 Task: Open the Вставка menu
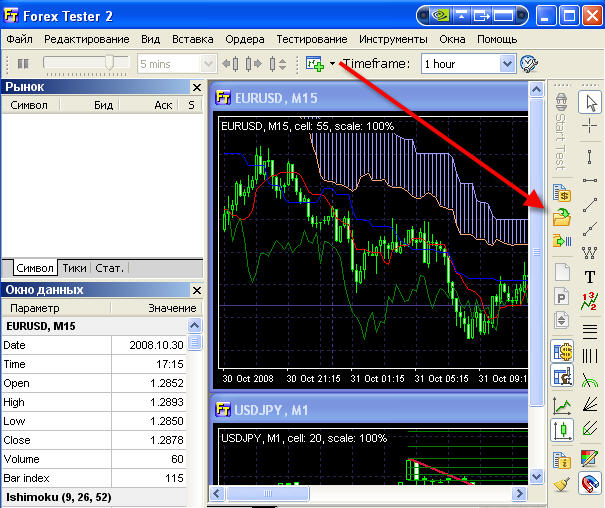point(193,39)
